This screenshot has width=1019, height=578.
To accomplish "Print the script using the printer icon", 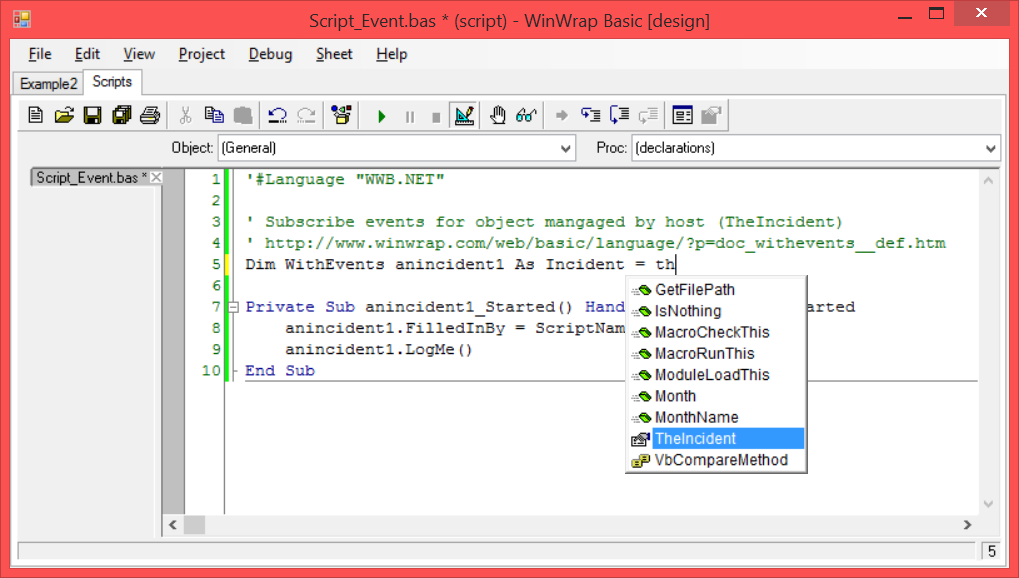I will pos(149,116).
